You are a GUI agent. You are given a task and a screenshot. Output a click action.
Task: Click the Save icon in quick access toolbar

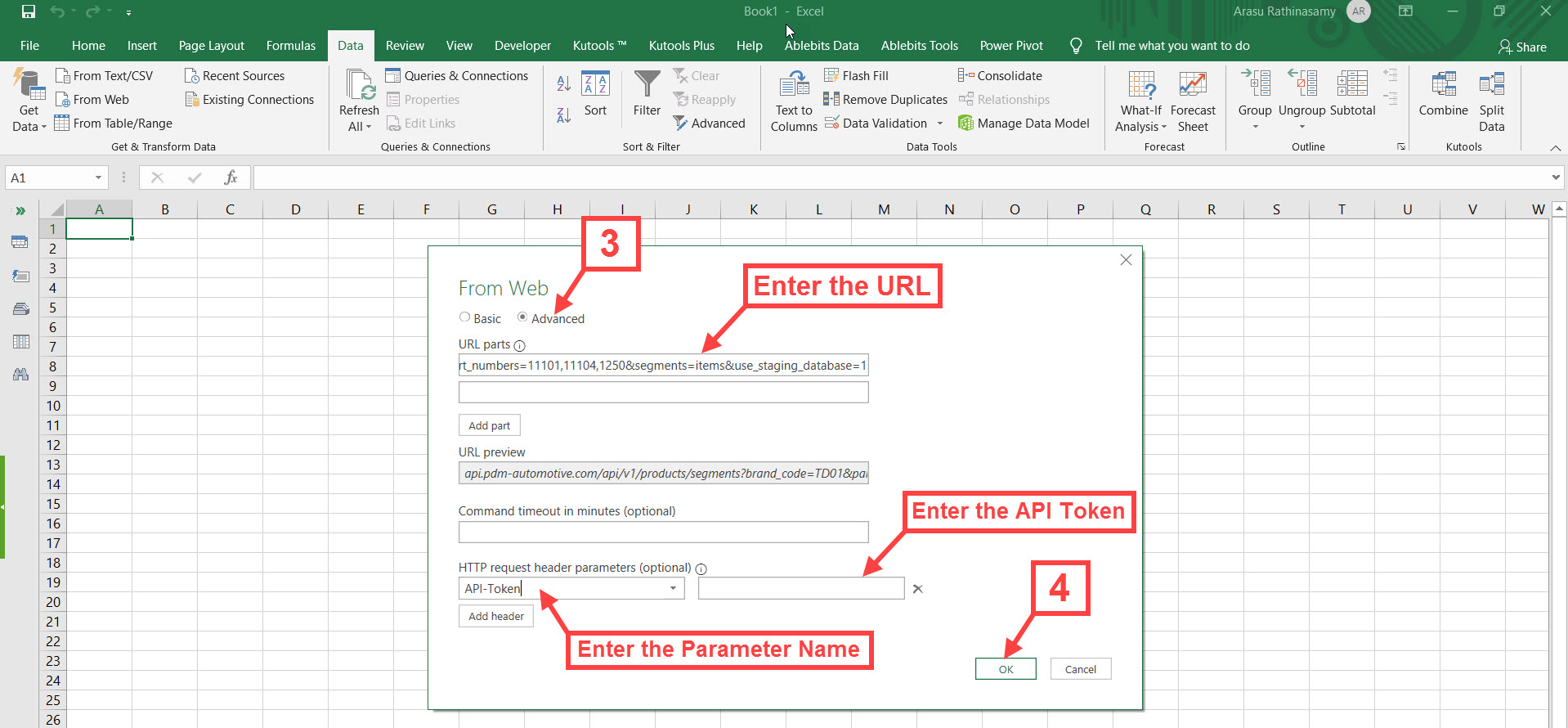coord(29,11)
